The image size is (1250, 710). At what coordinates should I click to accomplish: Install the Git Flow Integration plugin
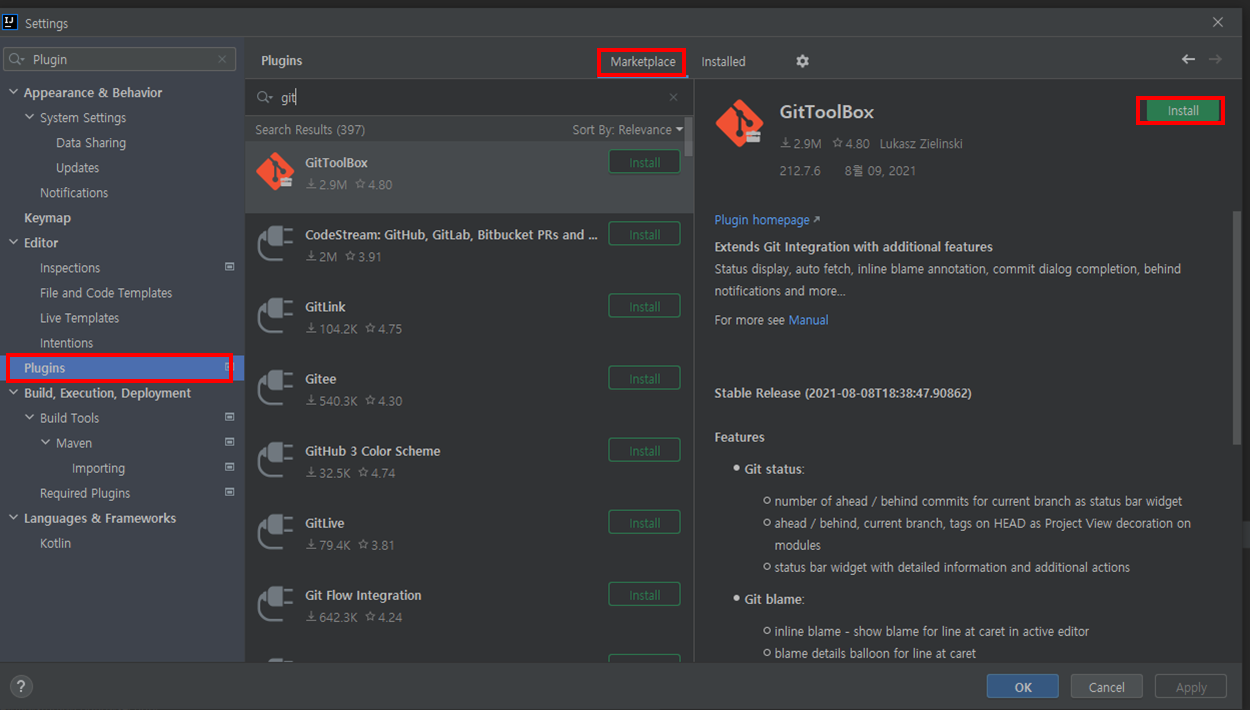tap(644, 594)
